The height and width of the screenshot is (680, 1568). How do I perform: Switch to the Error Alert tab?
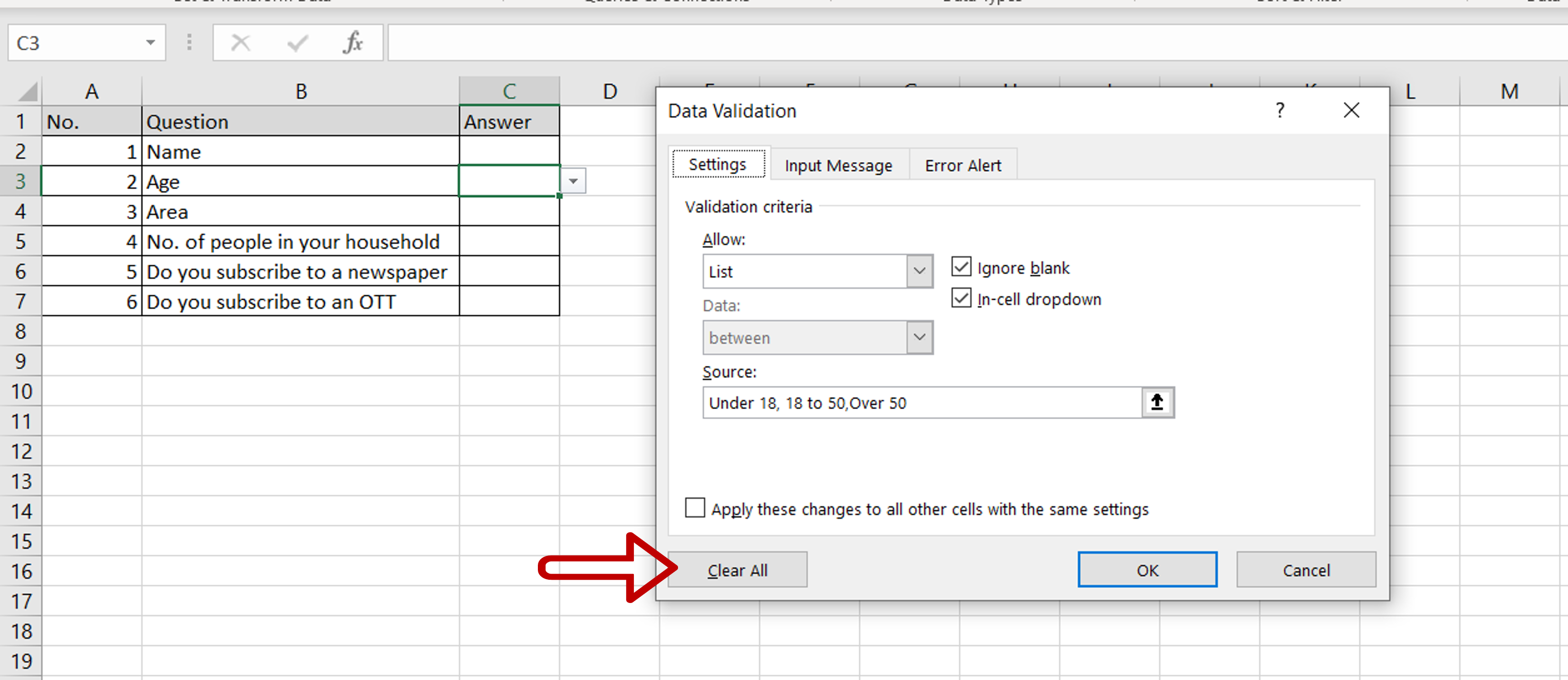point(963,165)
